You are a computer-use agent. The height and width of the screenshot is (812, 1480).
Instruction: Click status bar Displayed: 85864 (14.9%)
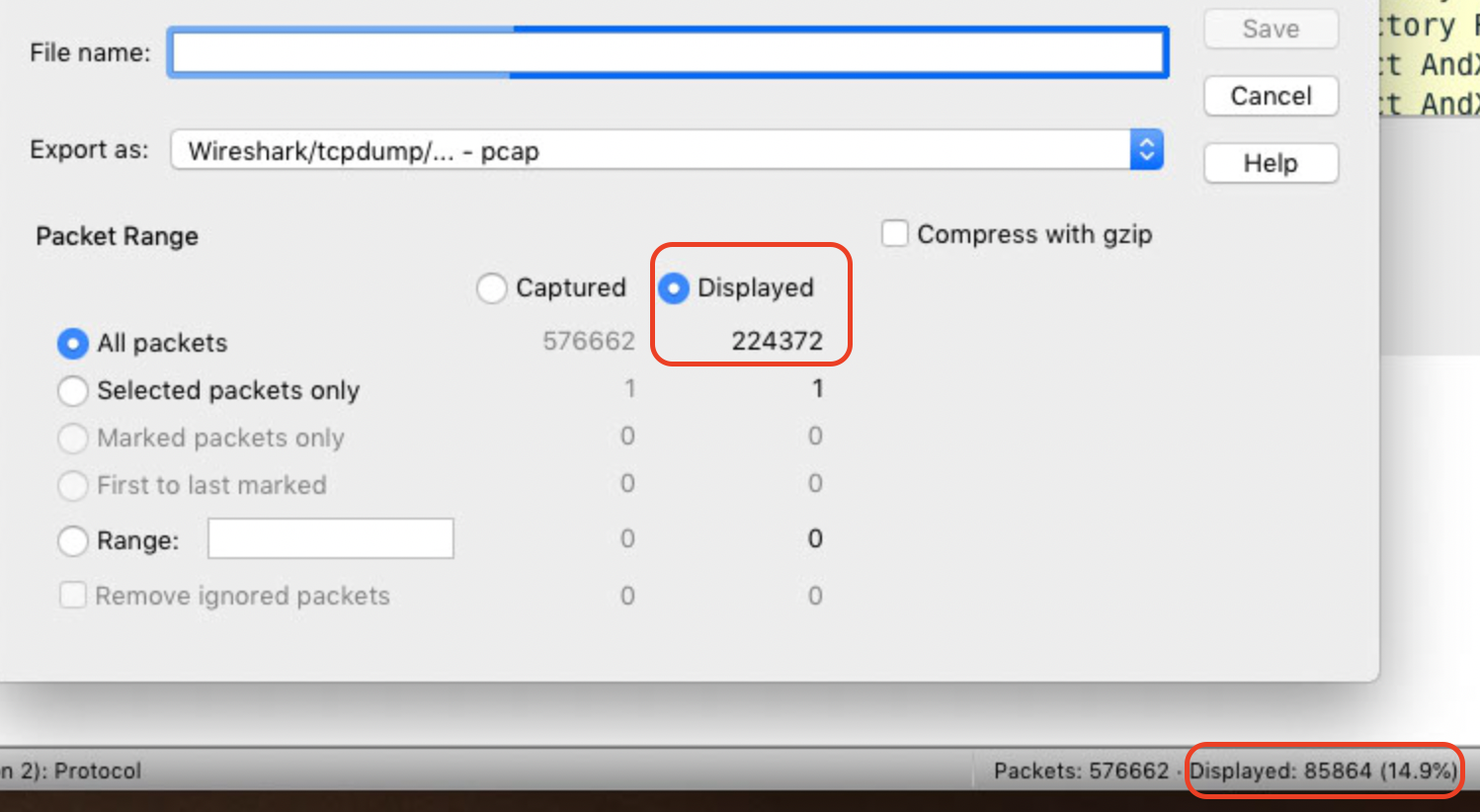pos(1323,771)
